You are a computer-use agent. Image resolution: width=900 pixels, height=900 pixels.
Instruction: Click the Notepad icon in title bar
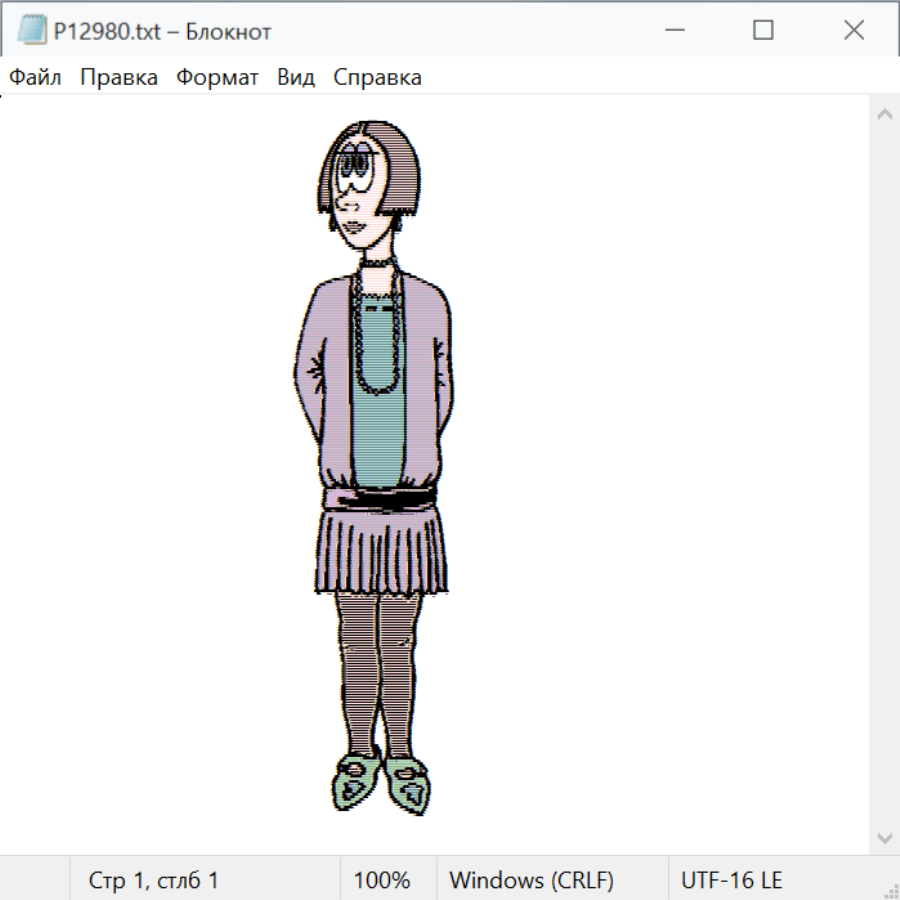[x=31, y=31]
